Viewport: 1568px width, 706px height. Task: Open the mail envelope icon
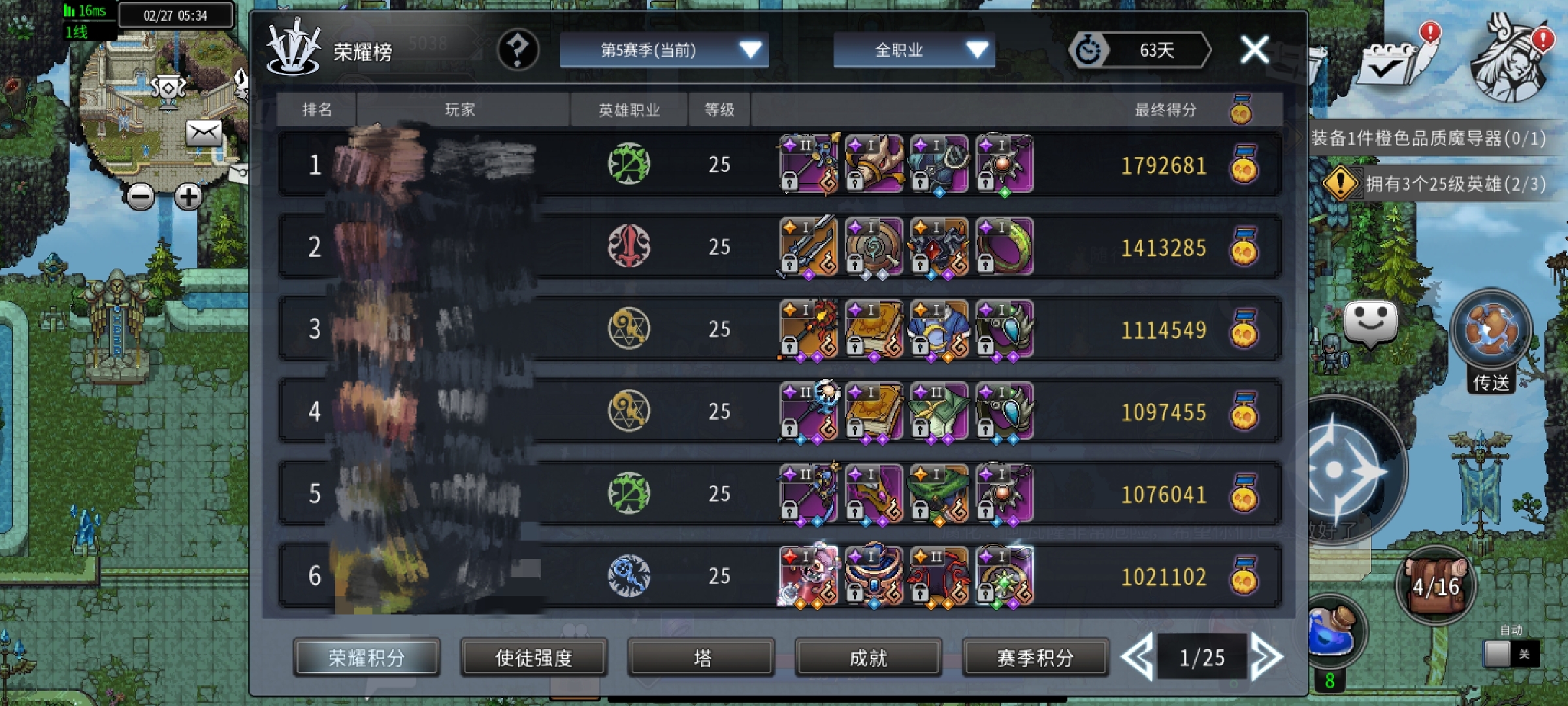(x=204, y=133)
